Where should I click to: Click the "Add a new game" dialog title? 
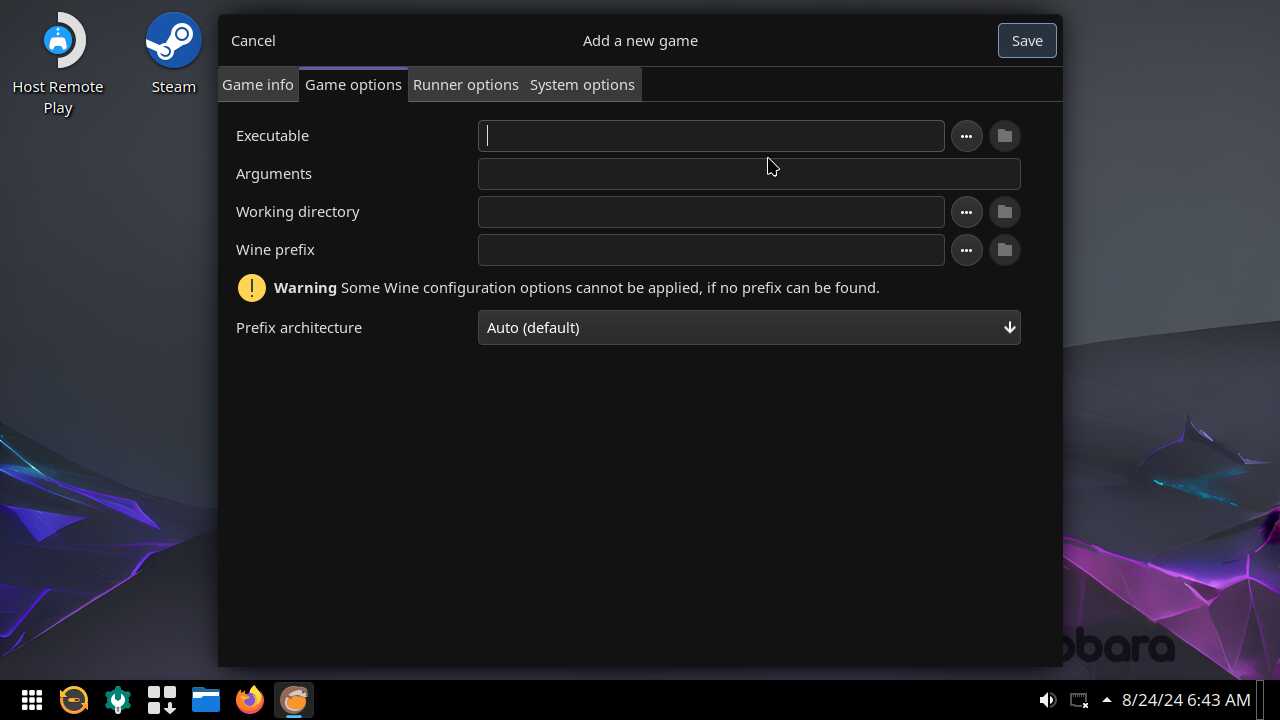[x=640, y=41]
